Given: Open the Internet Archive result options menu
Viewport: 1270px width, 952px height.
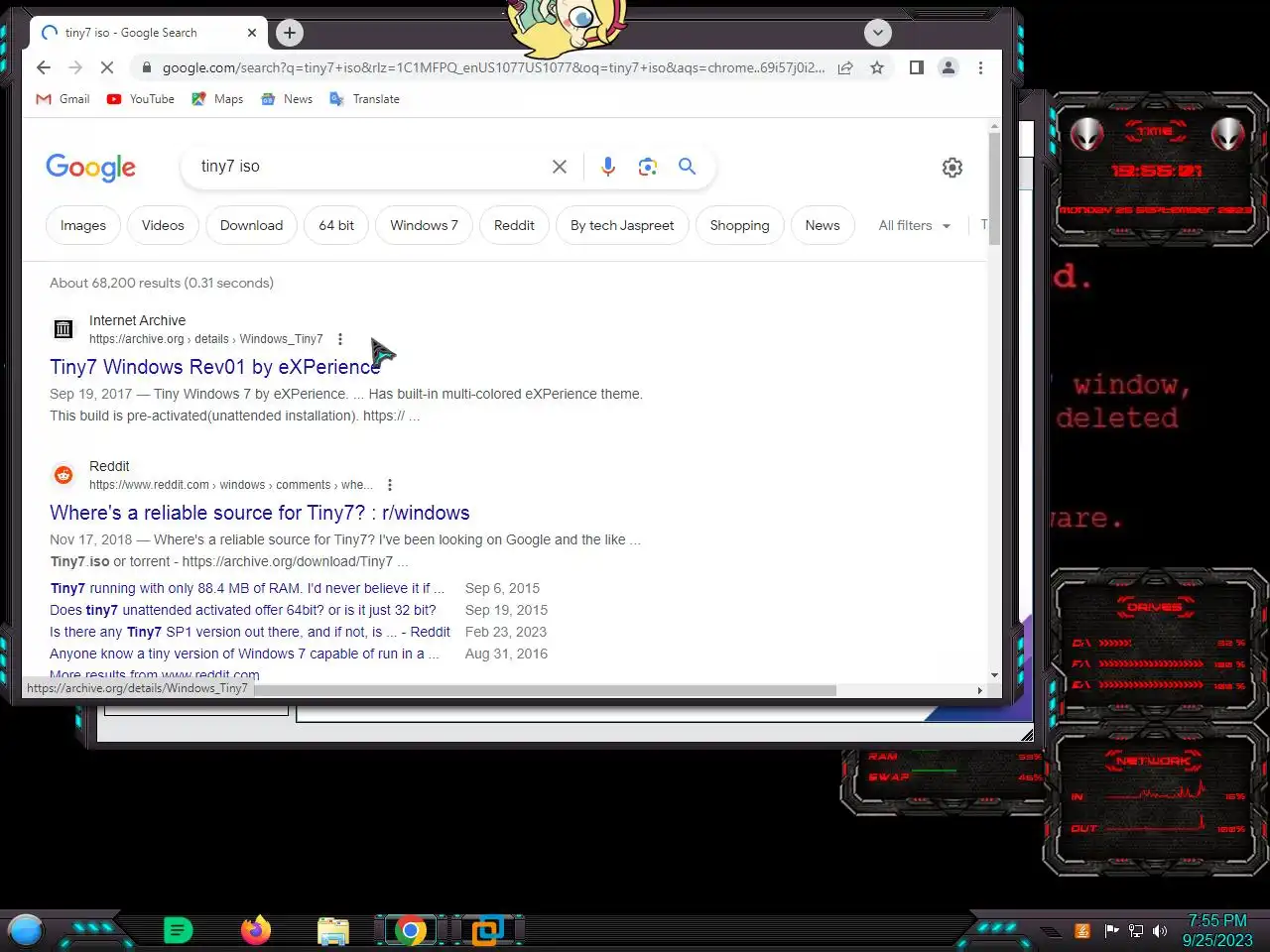Looking at the screenshot, I should click(340, 339).
